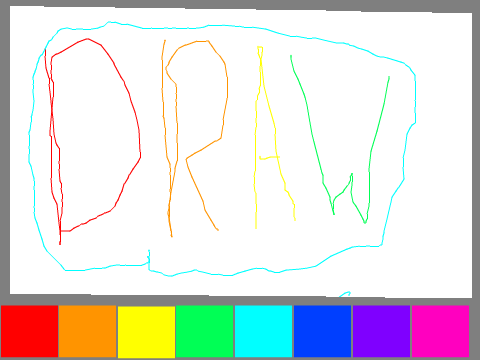
Task: Pick the blue color swatch
Action: coord(323,331)
